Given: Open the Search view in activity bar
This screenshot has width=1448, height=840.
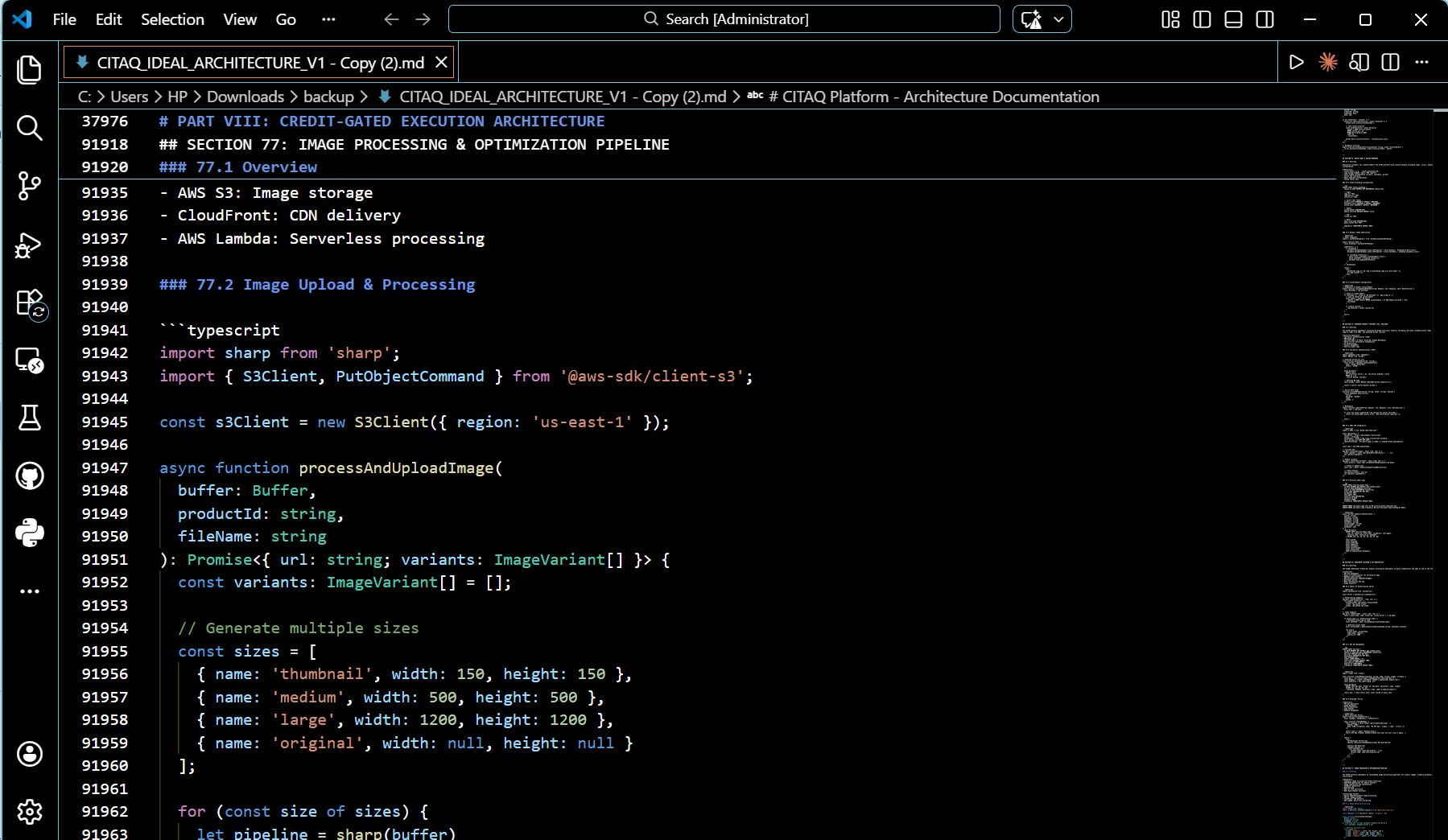Looking at the screenshot, I should [x=30, y=128].
